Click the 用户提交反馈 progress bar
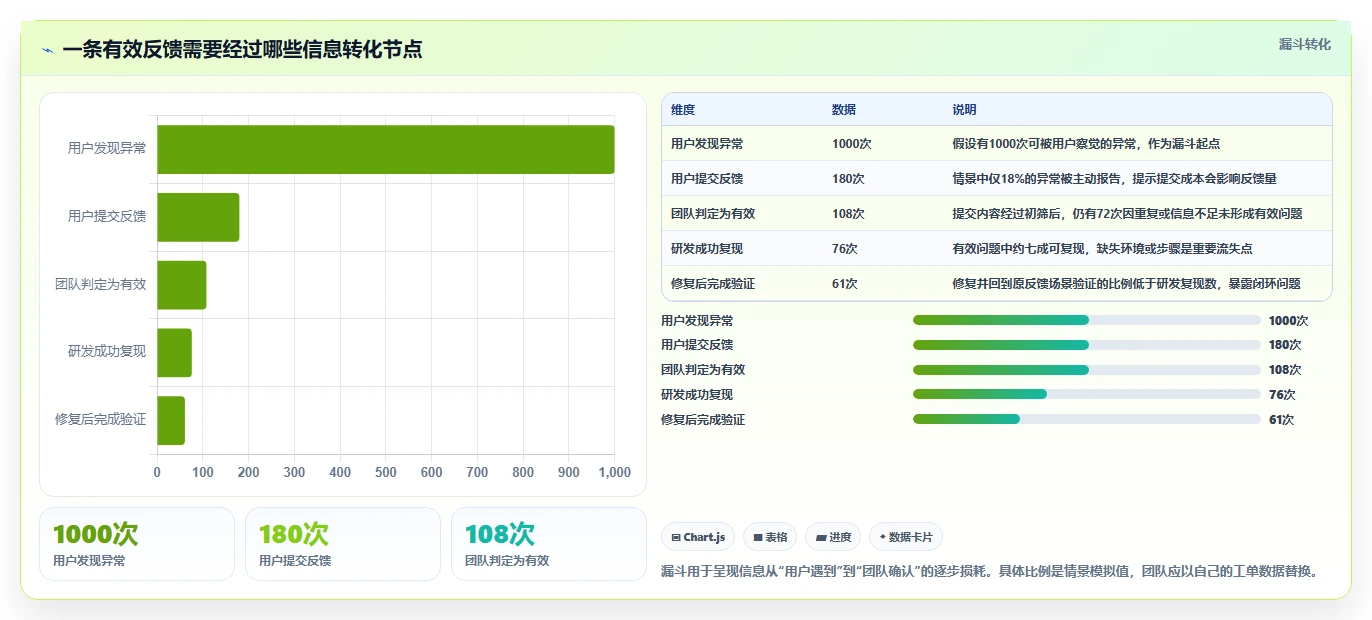 pyautogui.click(x=1086, y=345)
